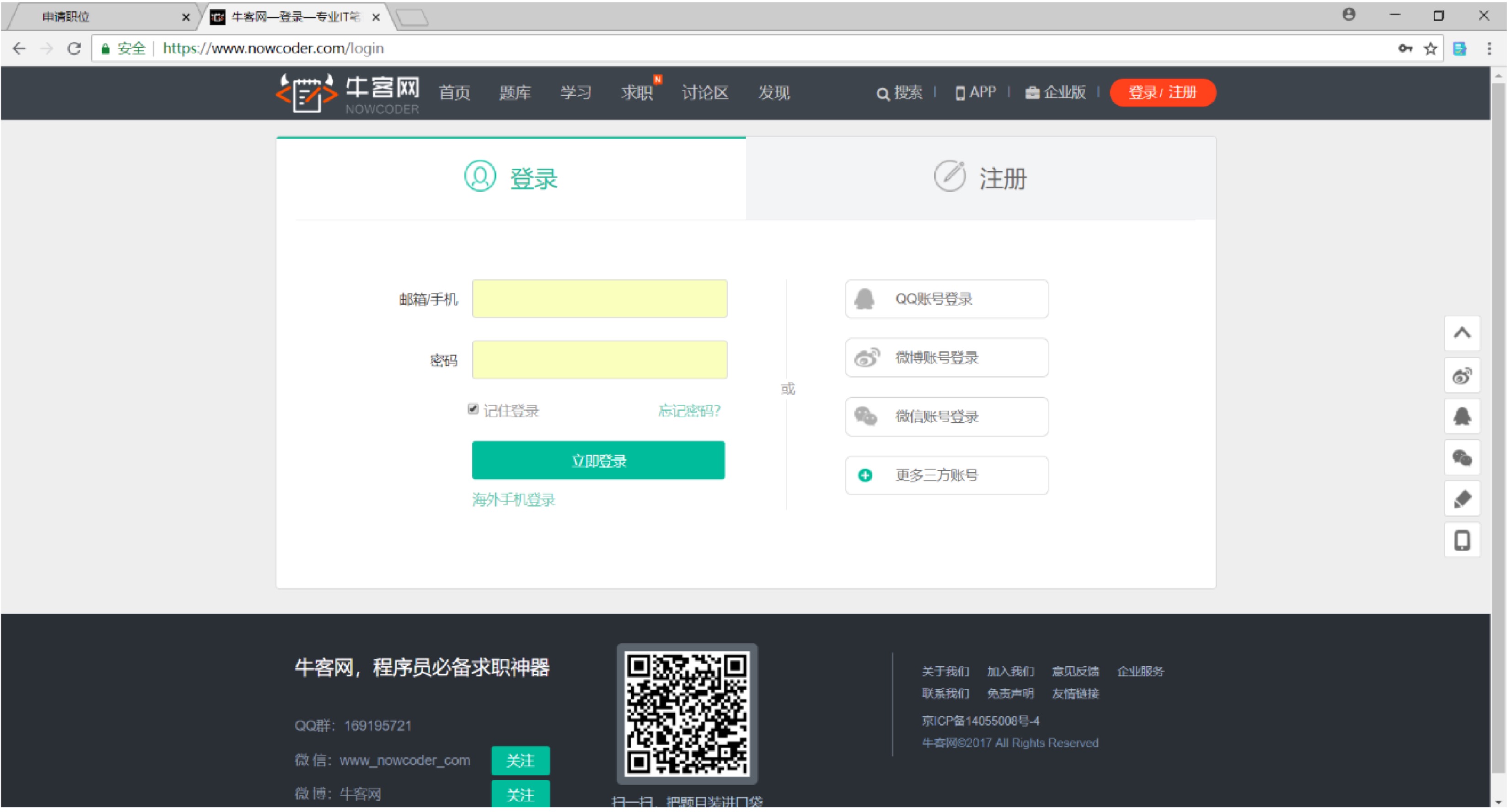Expand 更多三方账号 options

click(946, 475)
